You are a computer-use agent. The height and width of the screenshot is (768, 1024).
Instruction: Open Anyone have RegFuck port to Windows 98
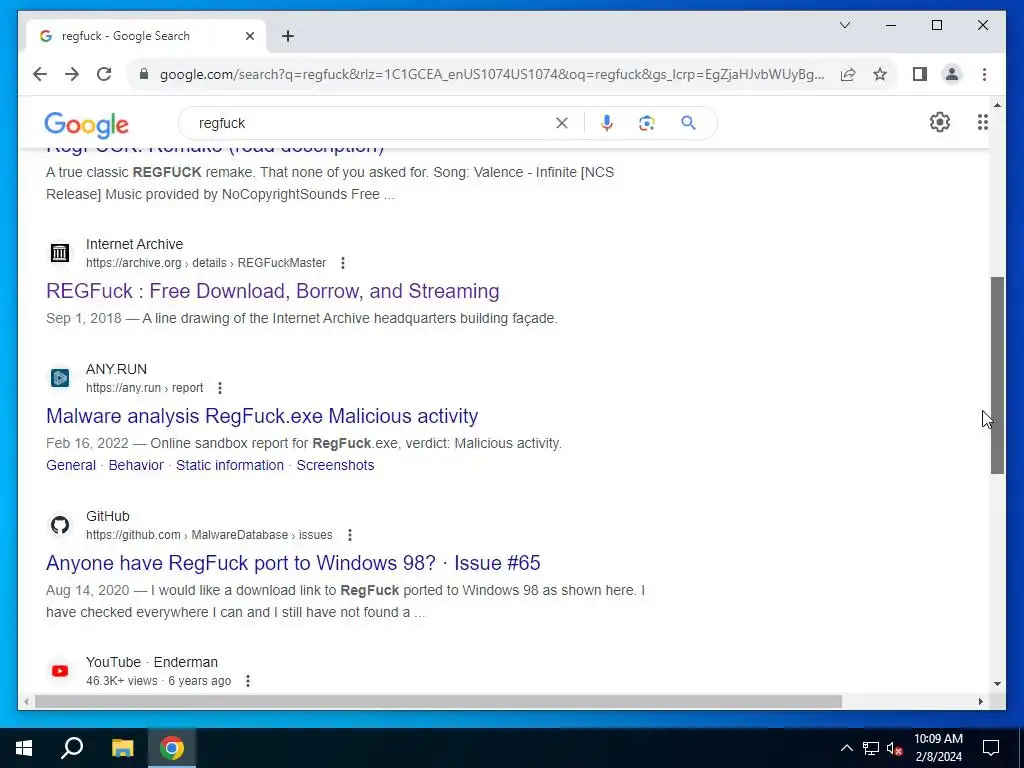click(x=293, y=563)
